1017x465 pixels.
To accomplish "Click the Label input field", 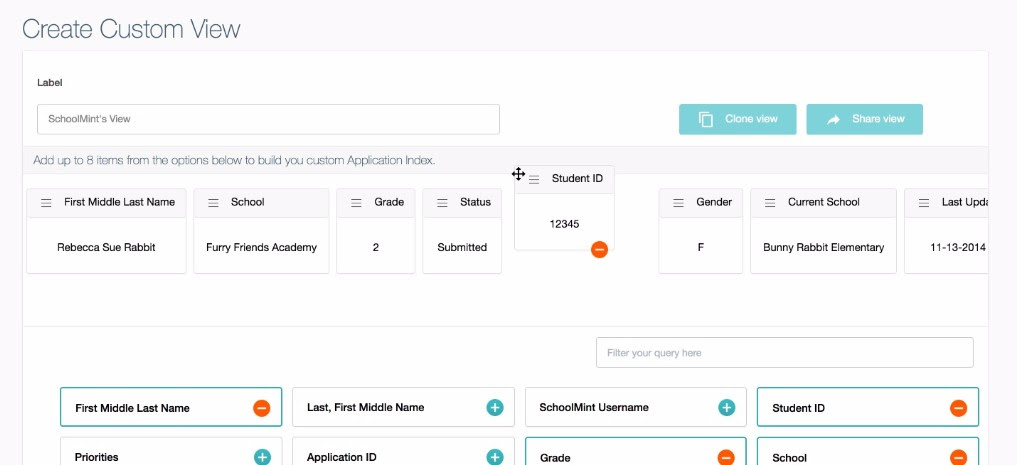I will coord(268,119).
